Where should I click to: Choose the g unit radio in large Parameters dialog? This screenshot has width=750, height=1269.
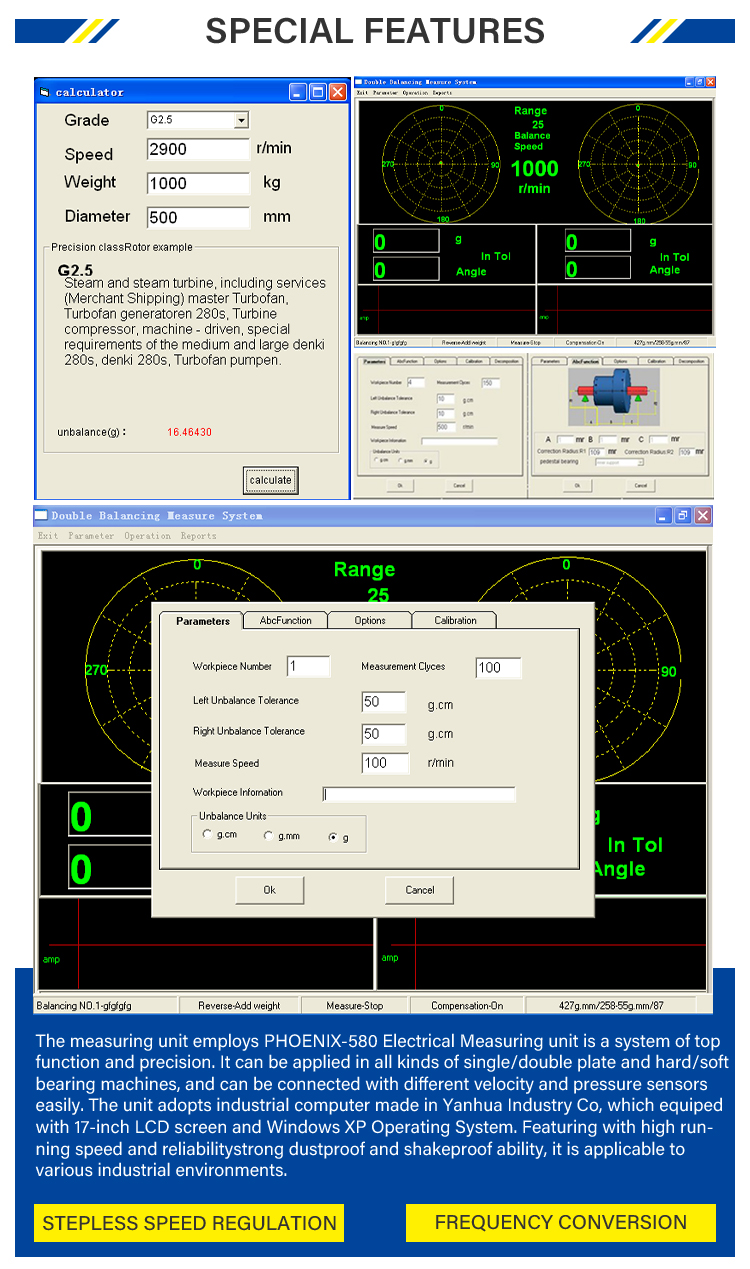[x=333, y=837]
